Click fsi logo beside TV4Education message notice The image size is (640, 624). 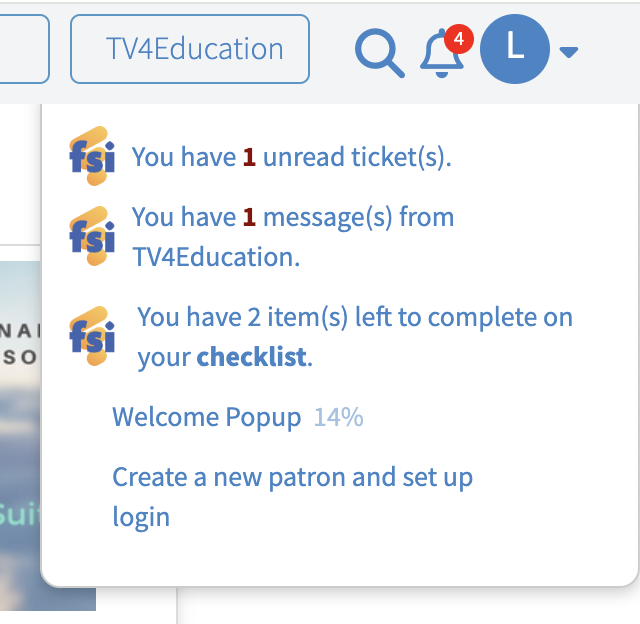pos(92,236)
